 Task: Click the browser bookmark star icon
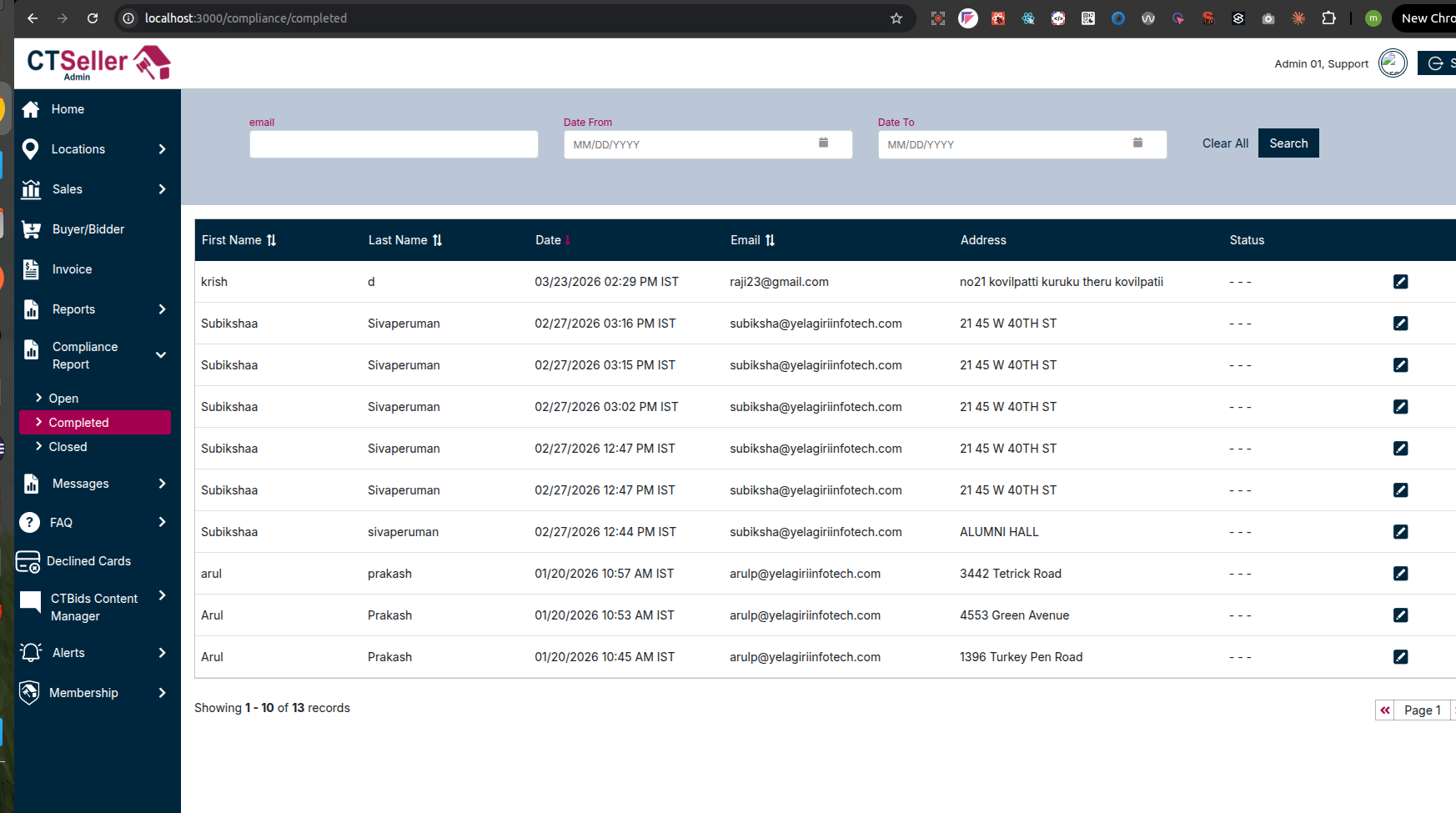[x=896, y=18]
